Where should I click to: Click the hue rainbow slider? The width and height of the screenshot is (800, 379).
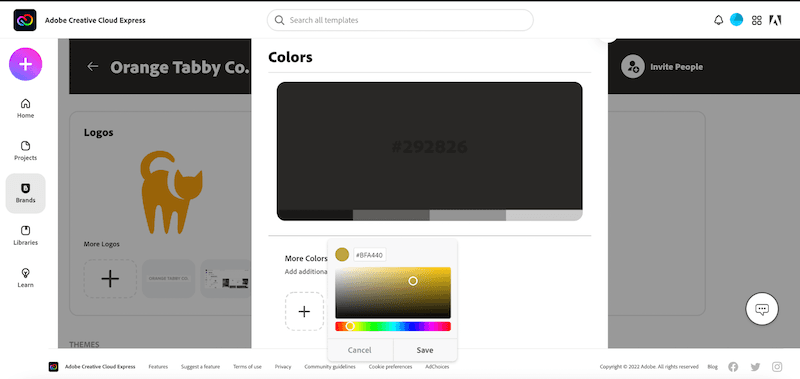click(393, 326)
